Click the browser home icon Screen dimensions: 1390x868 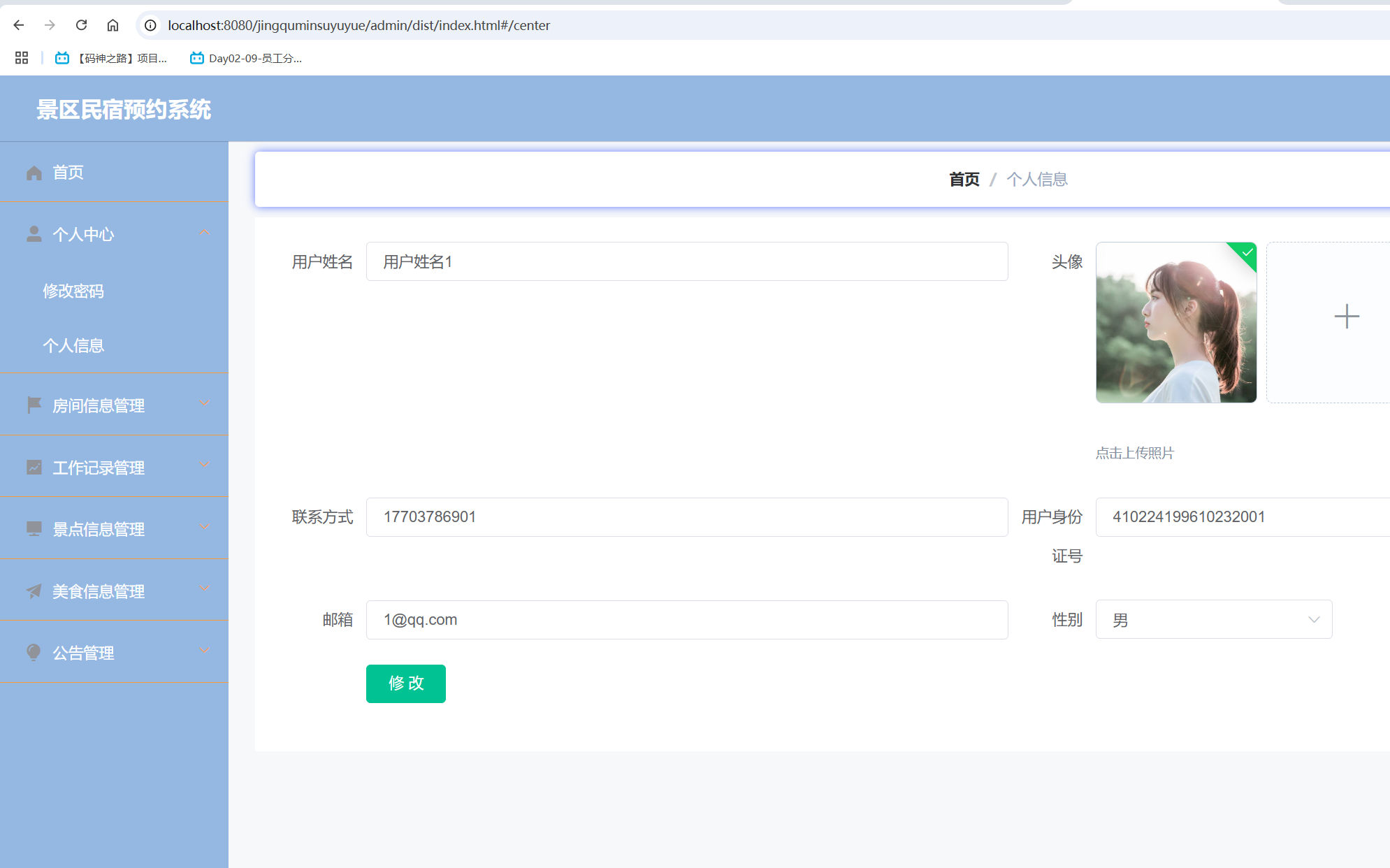tap(113, 25)
